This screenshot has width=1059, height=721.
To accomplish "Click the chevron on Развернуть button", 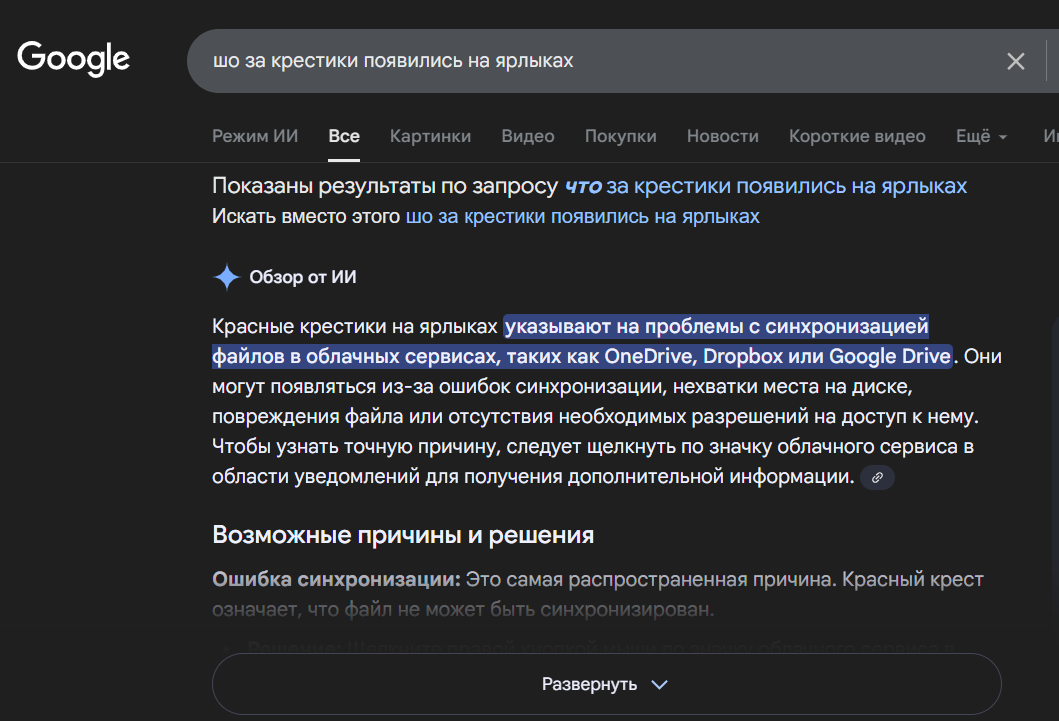I will [659, 685].
